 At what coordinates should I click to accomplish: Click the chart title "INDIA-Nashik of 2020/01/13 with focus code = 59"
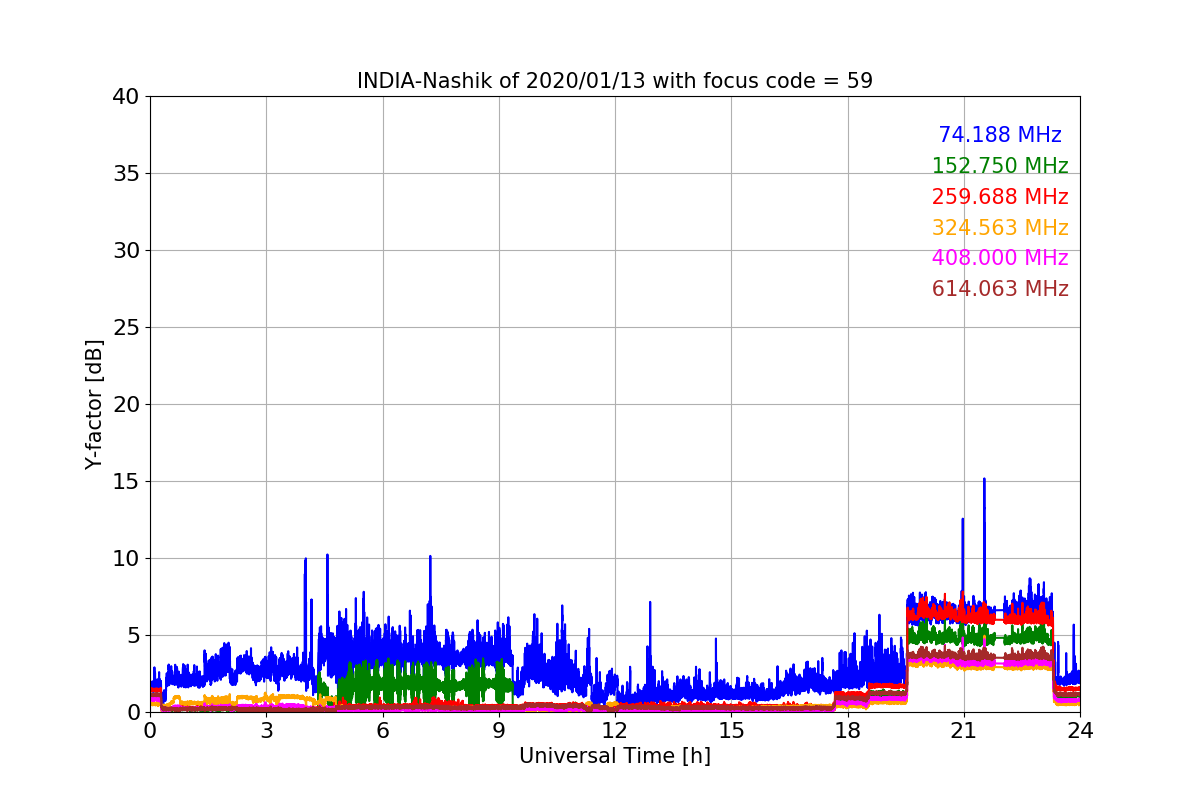pyautogui.click(x=615, y=81)
